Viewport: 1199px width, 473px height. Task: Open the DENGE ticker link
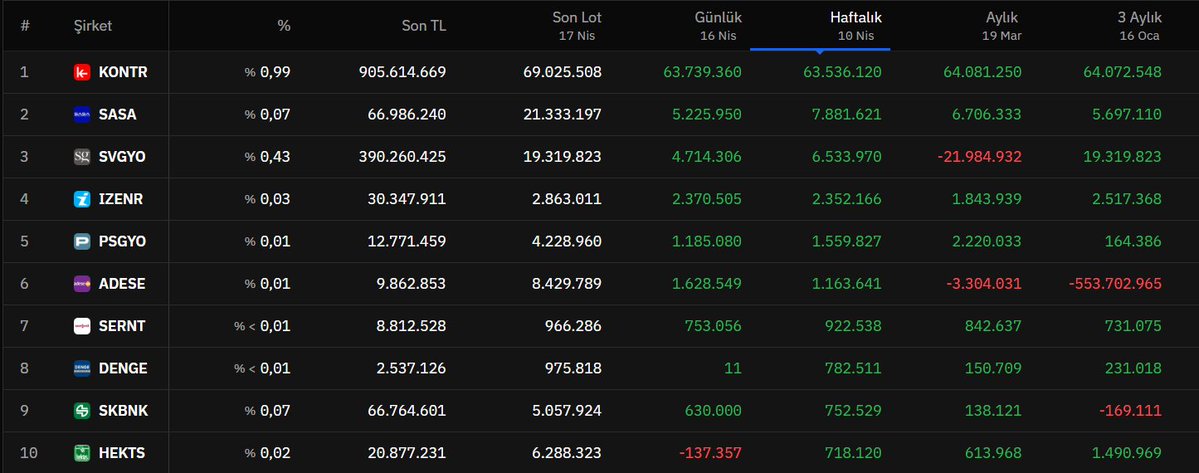coord(122,368)
